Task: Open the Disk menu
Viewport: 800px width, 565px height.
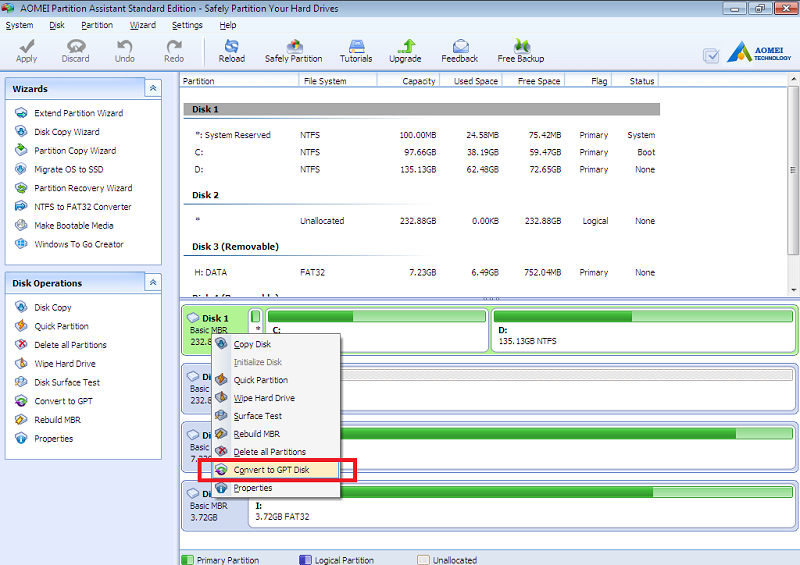Action: (57, 25)
